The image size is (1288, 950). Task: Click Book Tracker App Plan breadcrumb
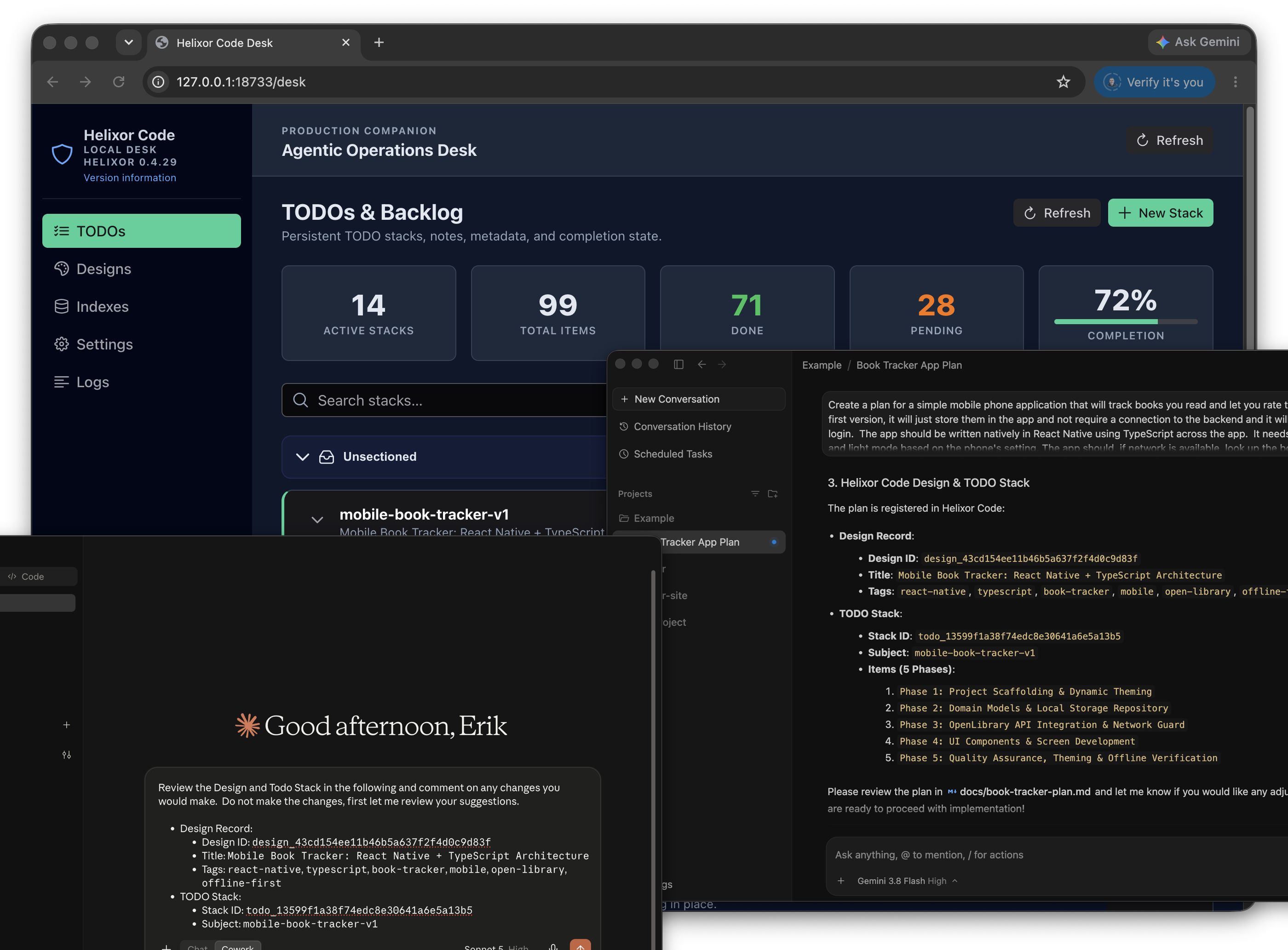pyautogui.click(x=909, y=365)
